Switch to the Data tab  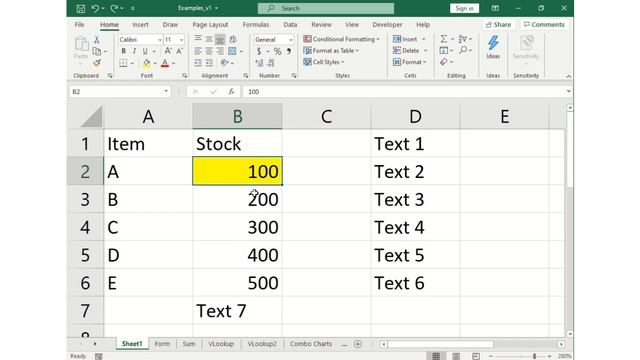point(290,24)
